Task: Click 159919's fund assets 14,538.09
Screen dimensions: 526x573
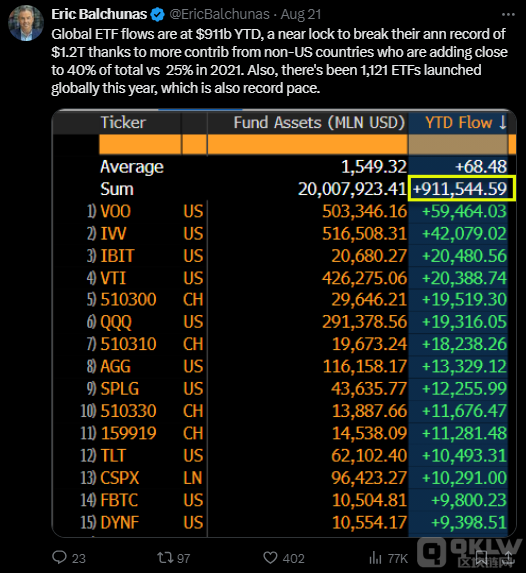Action: tap(369, 434)
